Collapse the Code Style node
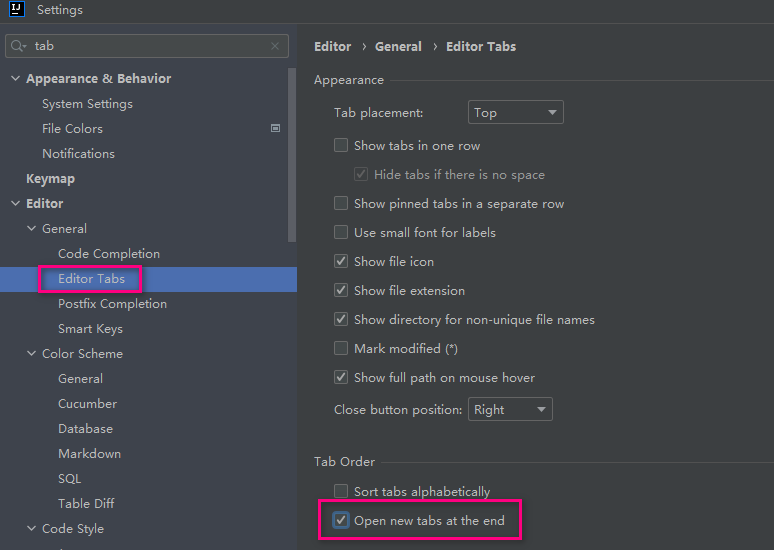Screen dimensions: 774x550 pyautogui.click(x=32, y=528)
